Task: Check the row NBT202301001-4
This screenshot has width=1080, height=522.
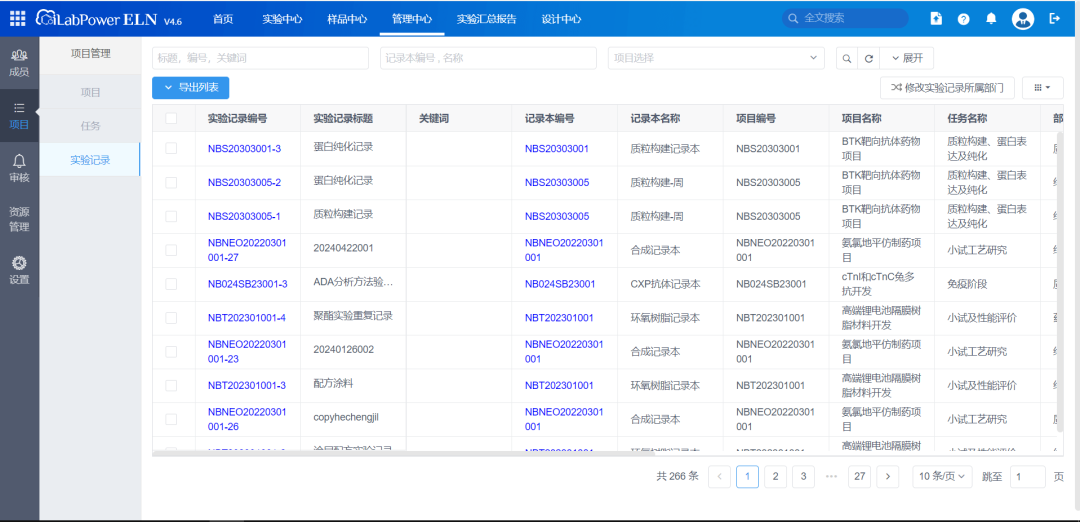Action: click(x=171, y=317)
